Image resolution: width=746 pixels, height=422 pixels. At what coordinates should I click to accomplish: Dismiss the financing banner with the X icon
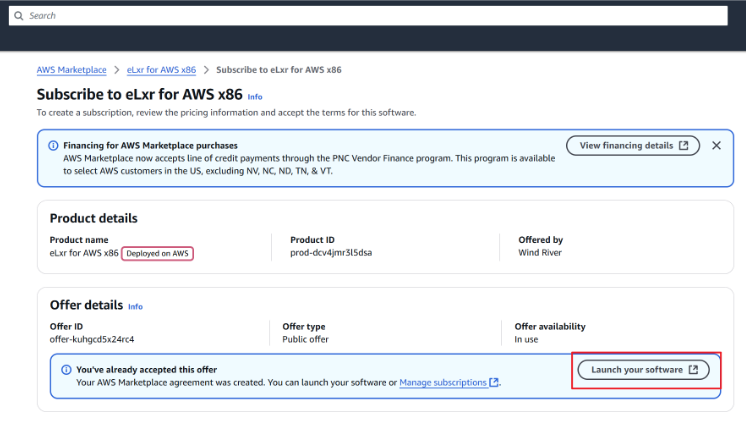click(x=716, y=146)
